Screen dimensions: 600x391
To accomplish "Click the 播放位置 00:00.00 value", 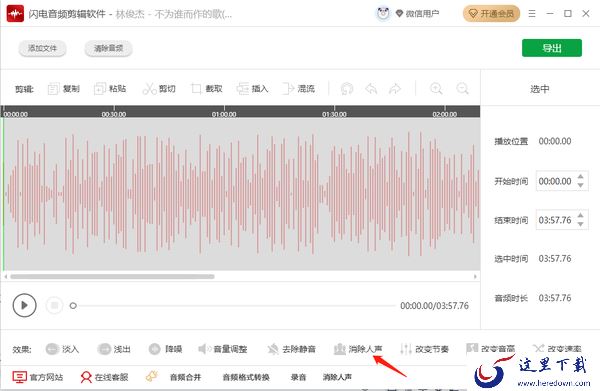I will (x=555, y=141).
